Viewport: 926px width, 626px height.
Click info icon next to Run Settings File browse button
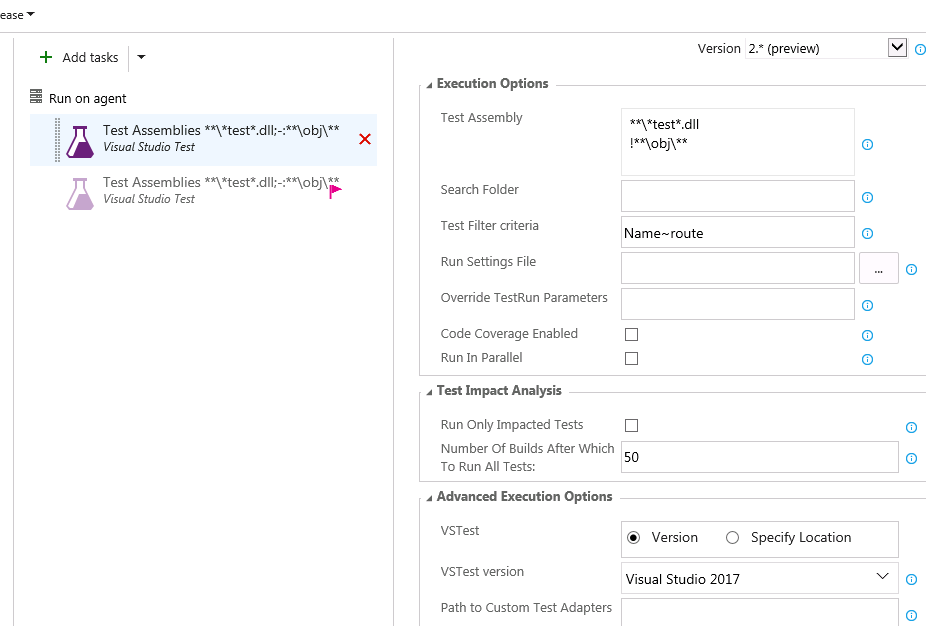coord(911,268)
